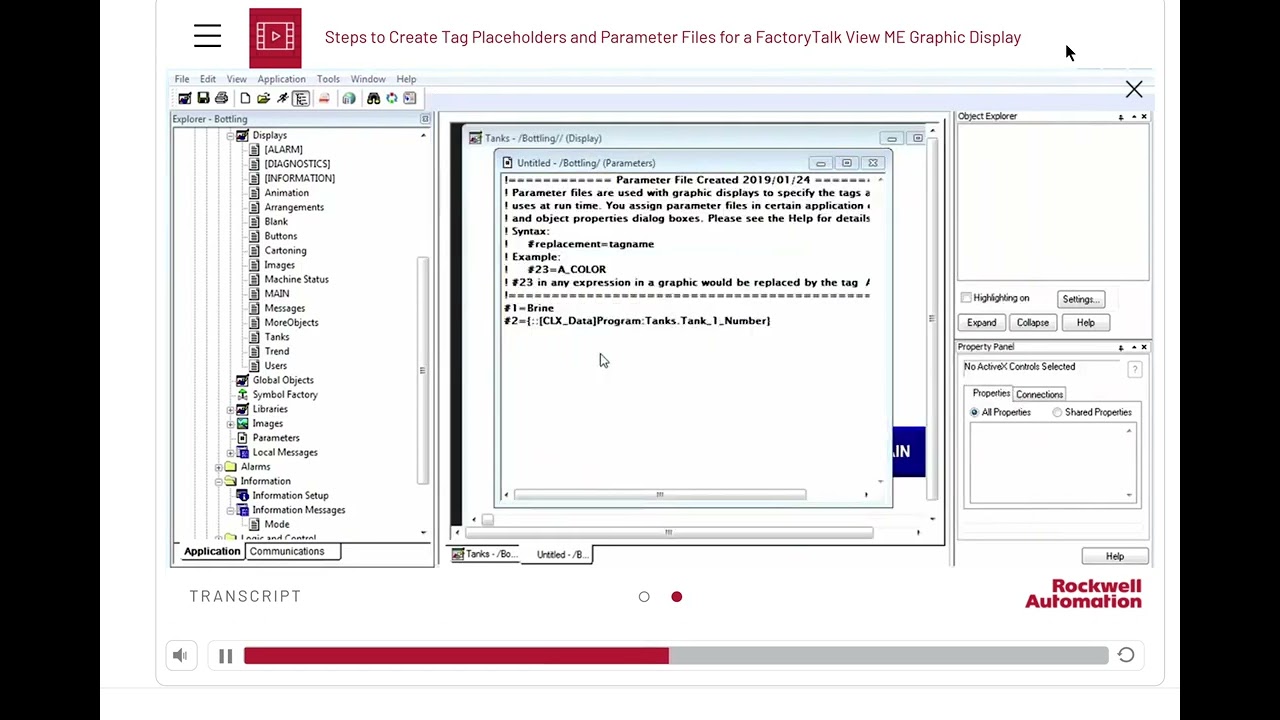Click the question mark icon in Property Panel
The height and width of the screenshot is (720, 1280).
(x=1134, y=370)
